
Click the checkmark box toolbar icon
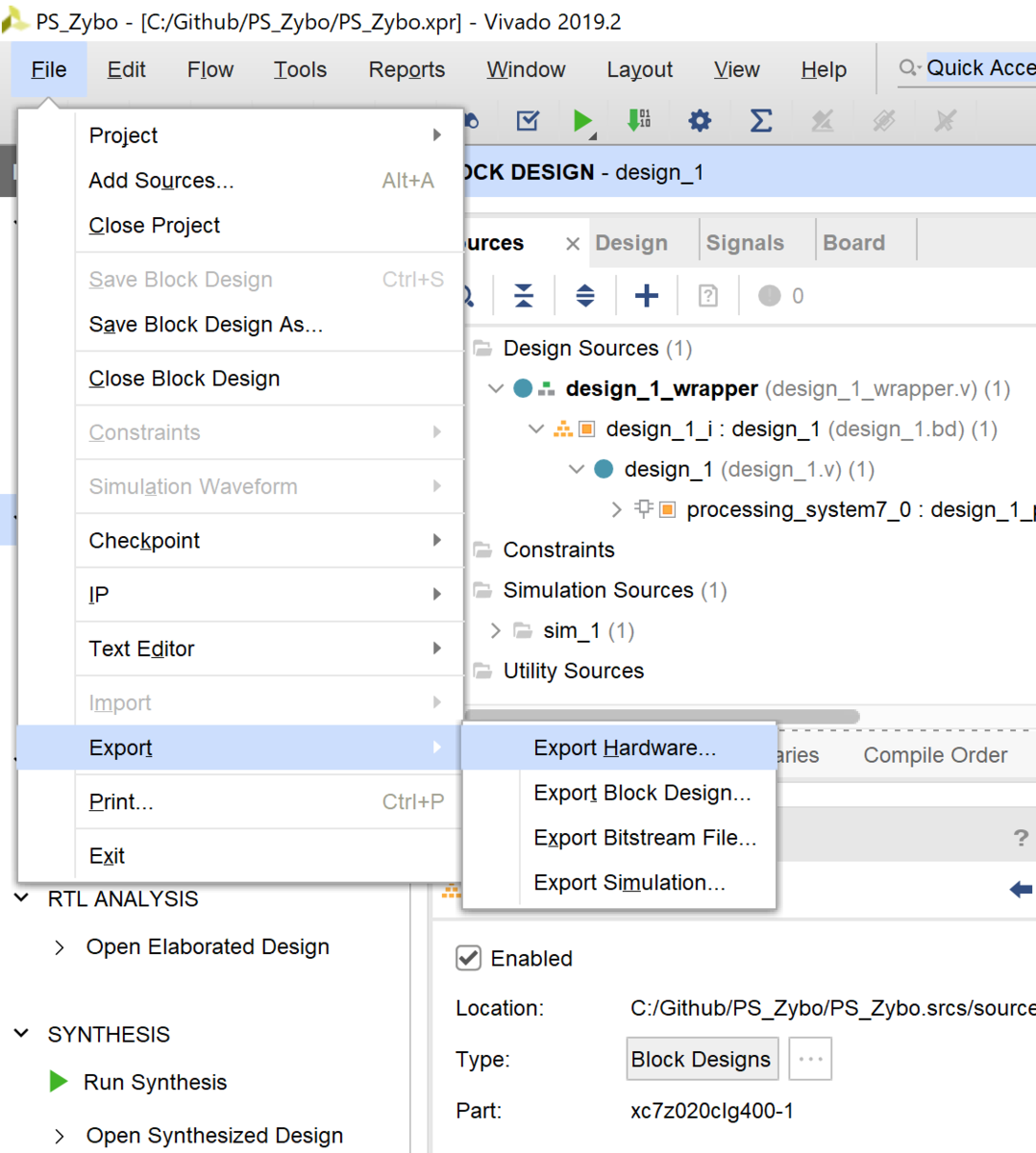click(528, 120)
